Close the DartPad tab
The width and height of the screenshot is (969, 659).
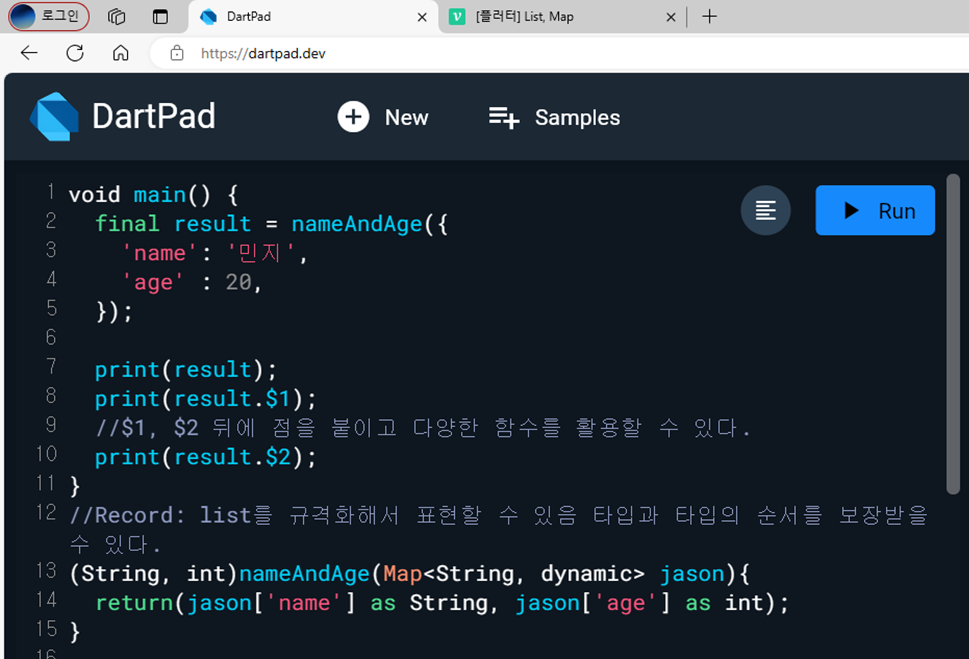click(422, 17)
